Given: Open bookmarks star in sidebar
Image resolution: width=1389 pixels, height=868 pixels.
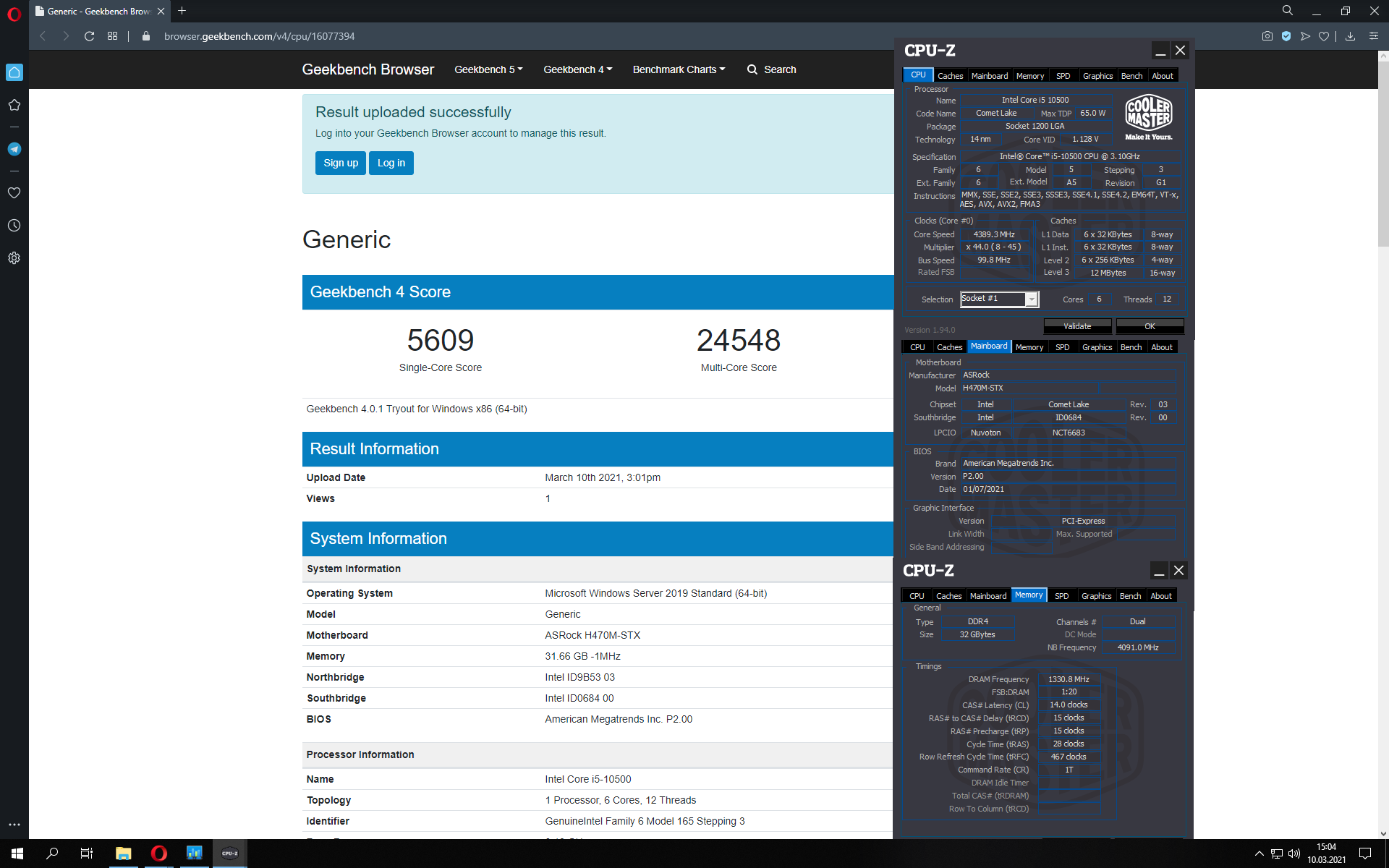Looking at the screenshot, I should coord(14,105).
